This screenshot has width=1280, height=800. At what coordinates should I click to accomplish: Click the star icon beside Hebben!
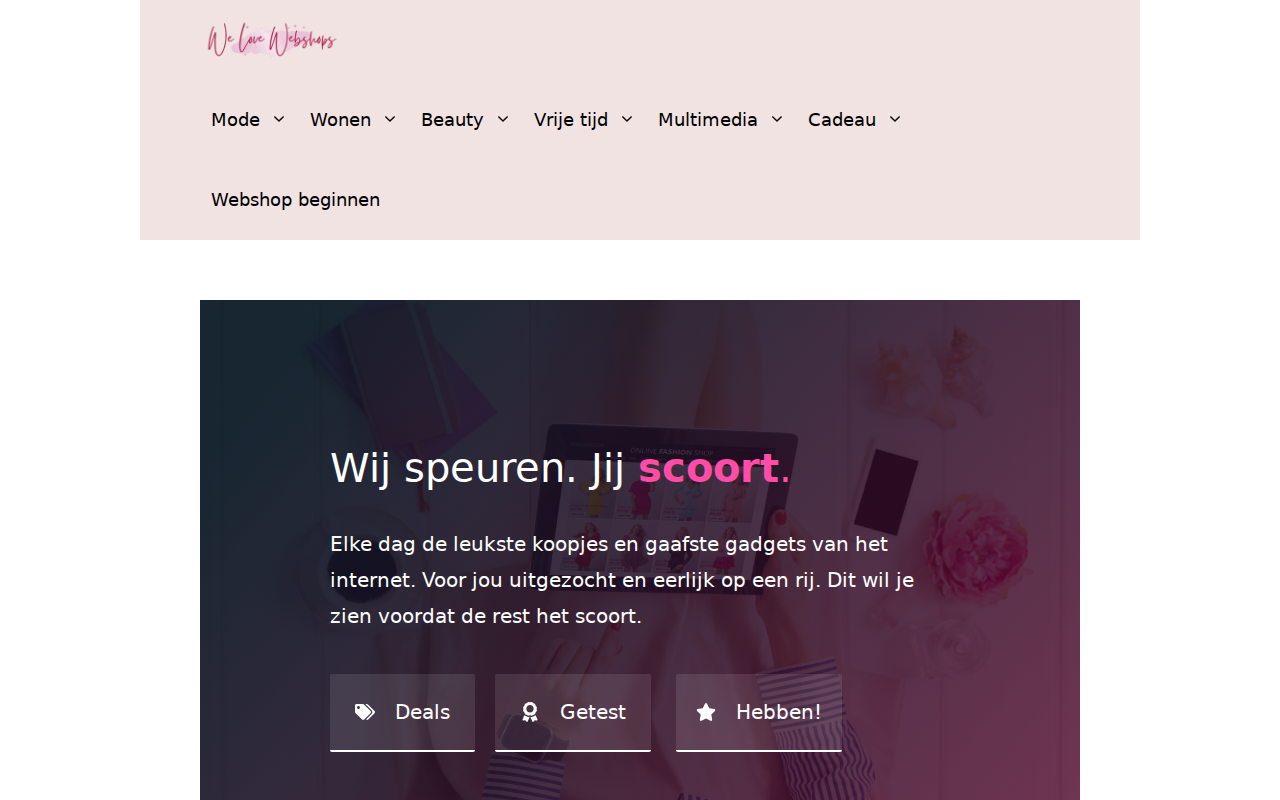pyautogui.click(x=706, y=712)
